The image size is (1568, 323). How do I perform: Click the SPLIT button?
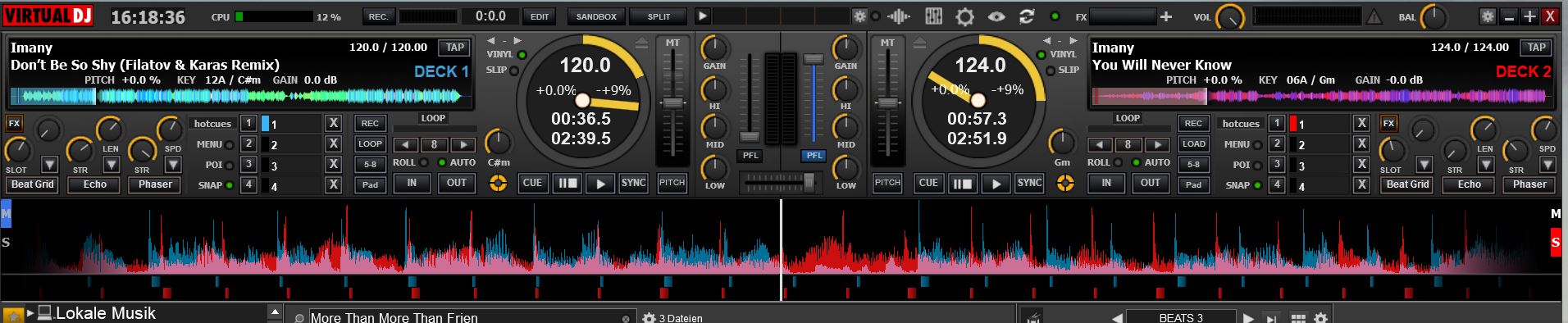click(x=659, y=16)
